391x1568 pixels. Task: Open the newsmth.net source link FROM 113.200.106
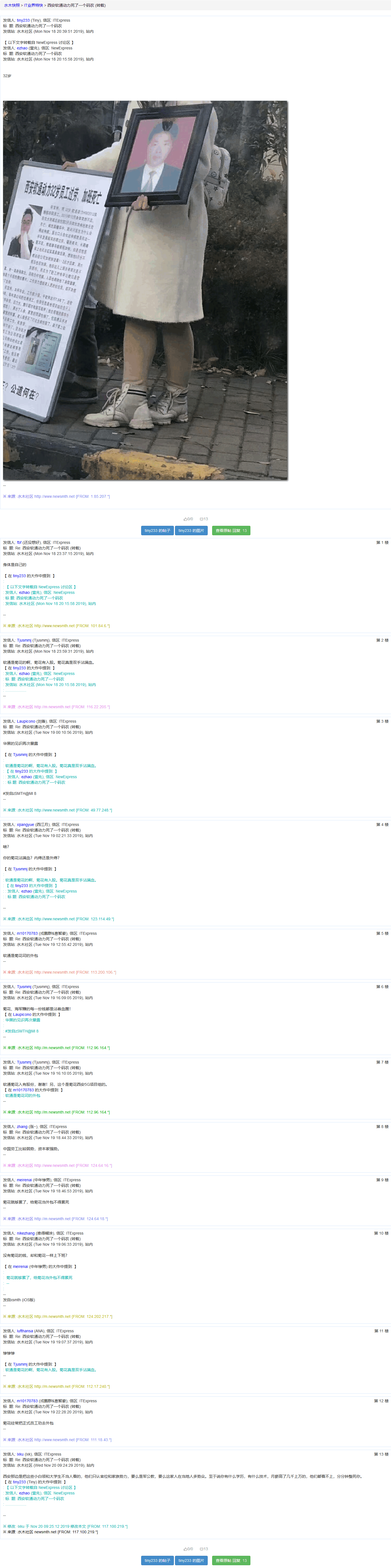click(x=54, y=972)
